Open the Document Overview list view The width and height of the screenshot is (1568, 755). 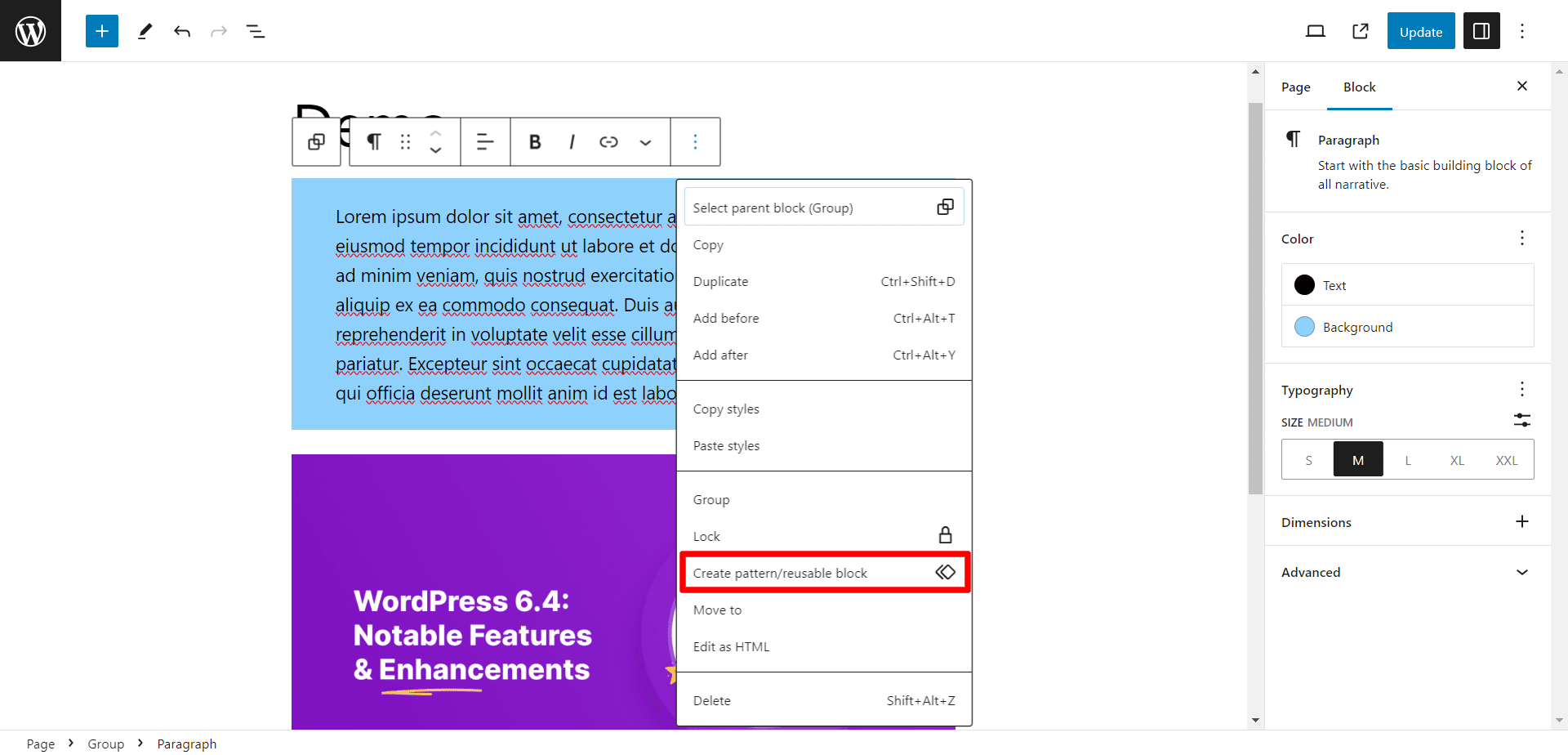click(x=256, y=31)
